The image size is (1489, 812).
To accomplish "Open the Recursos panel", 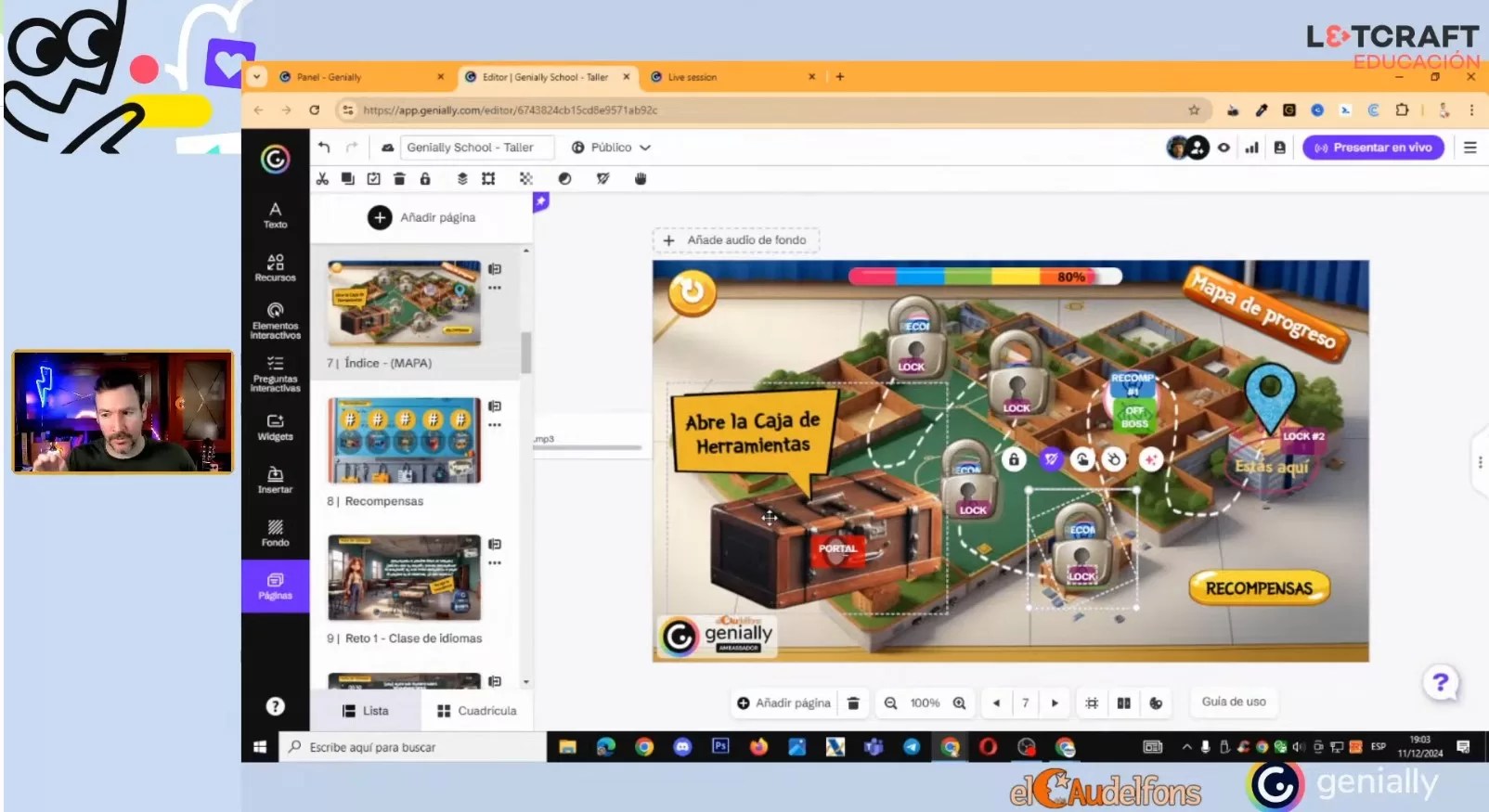I will 275,268.
